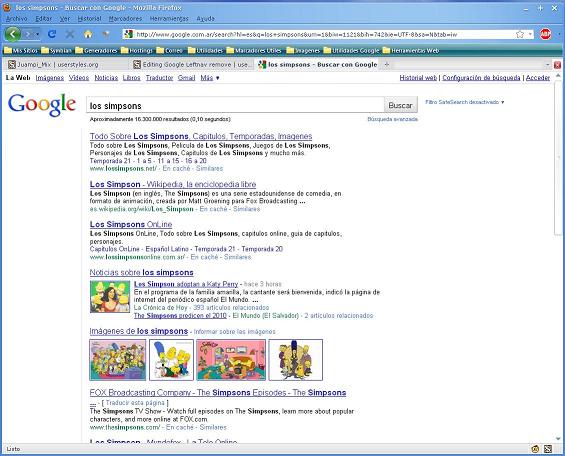The height and width of the screenshot is (456, 565).
Task: Open the Symbian bookmarks folder
Action: 57,50
